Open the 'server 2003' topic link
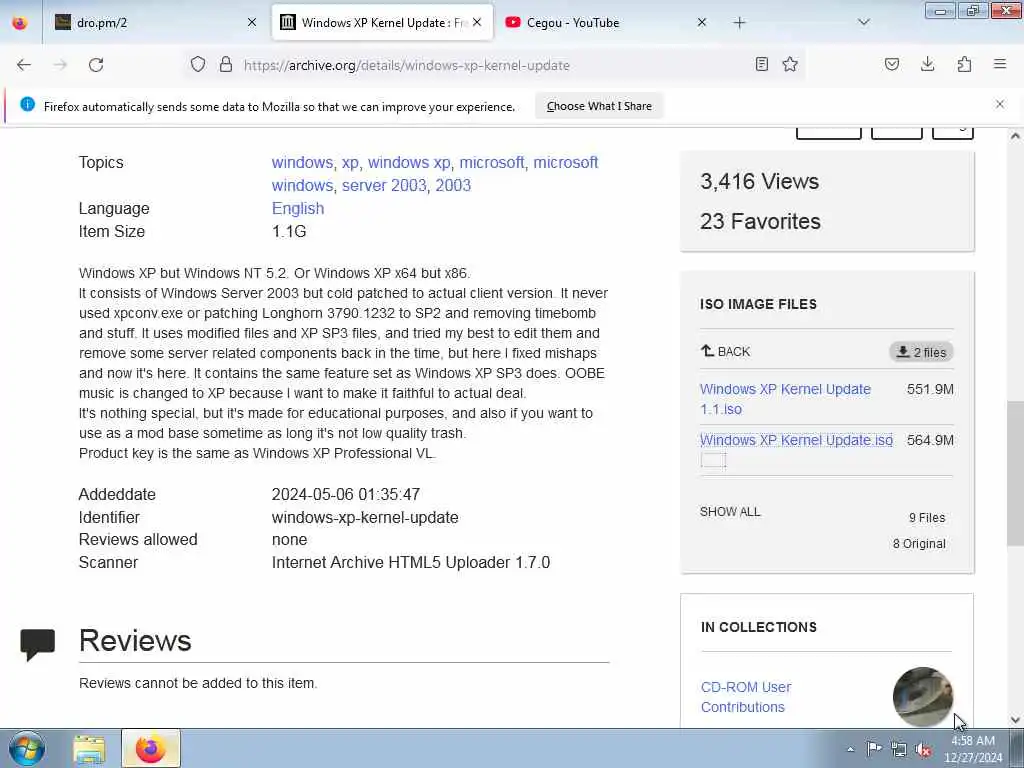The width and height of the screenshot is (1024, 768). 384,185
